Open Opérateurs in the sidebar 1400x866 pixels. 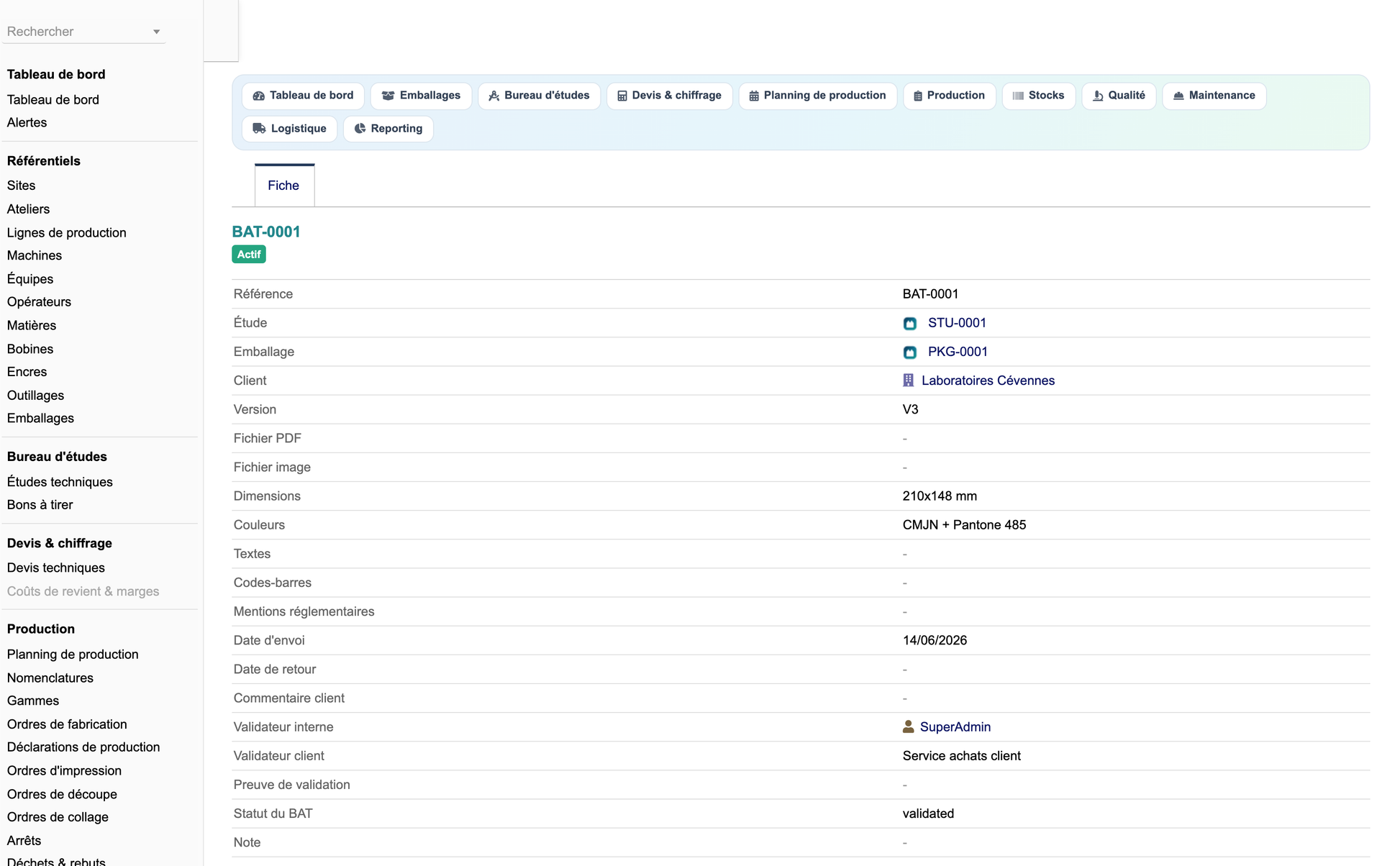[x=39, y=301]
